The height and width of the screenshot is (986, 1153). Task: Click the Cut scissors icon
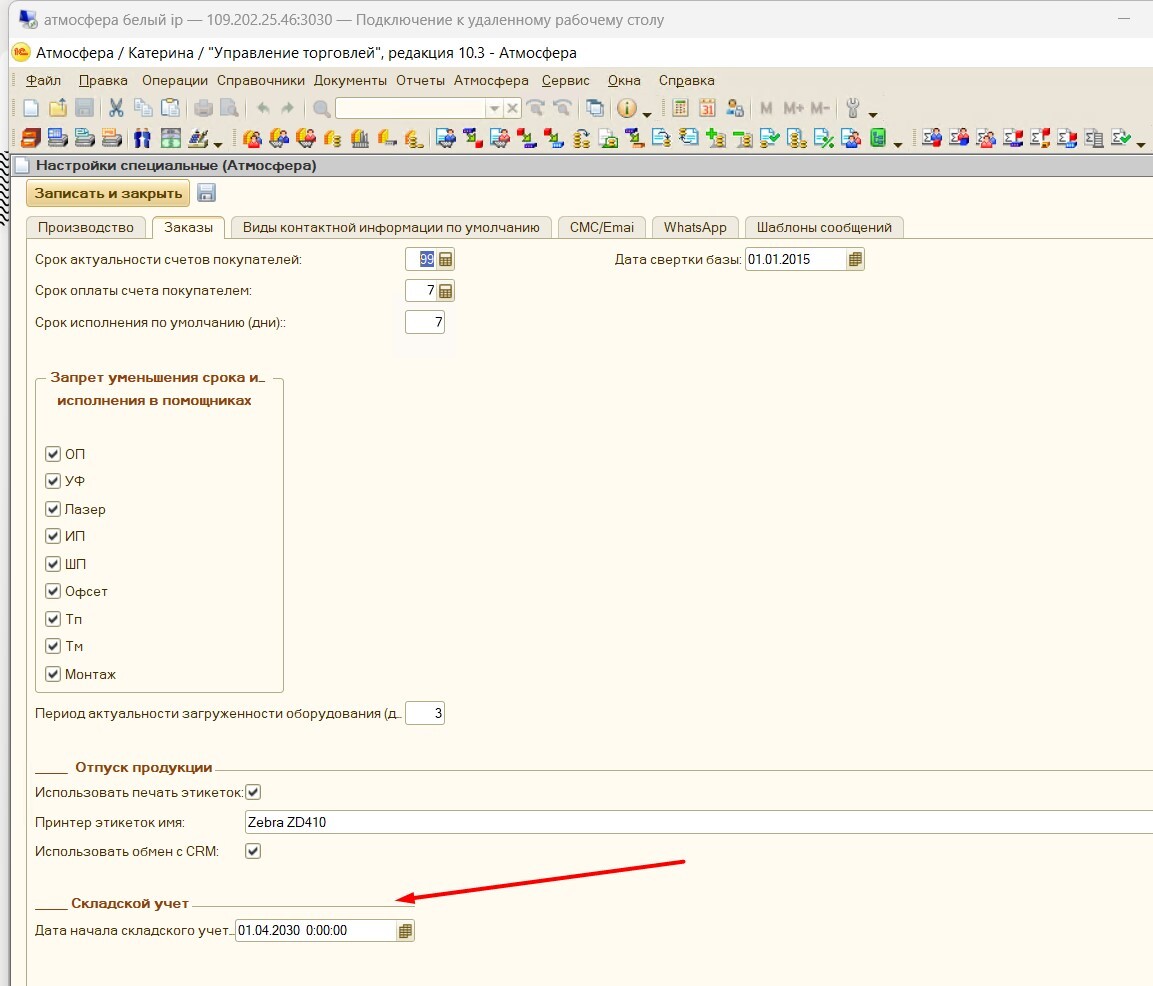pos(116,109)
